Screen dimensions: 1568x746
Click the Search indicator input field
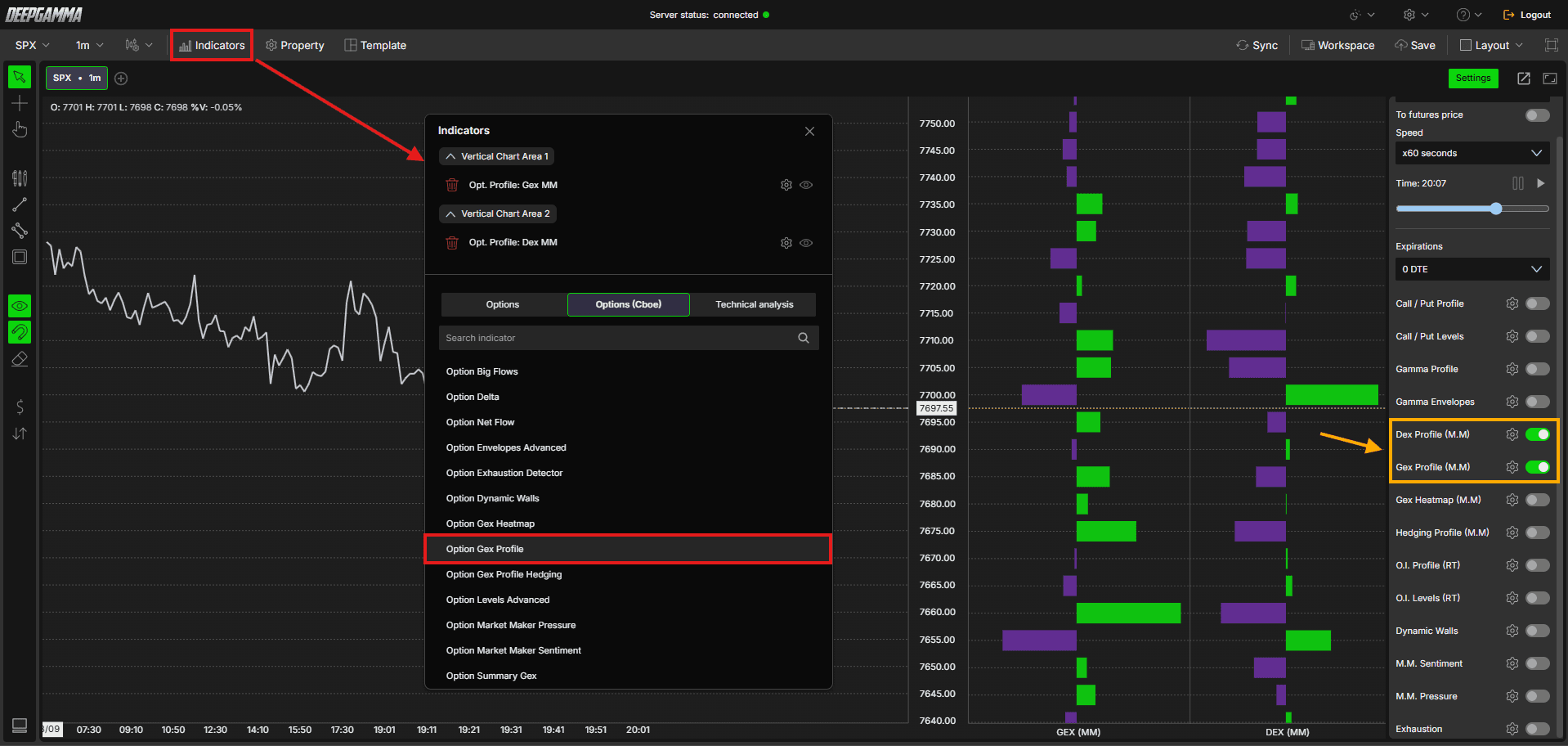pyautogui.click(x=628, y=338)
